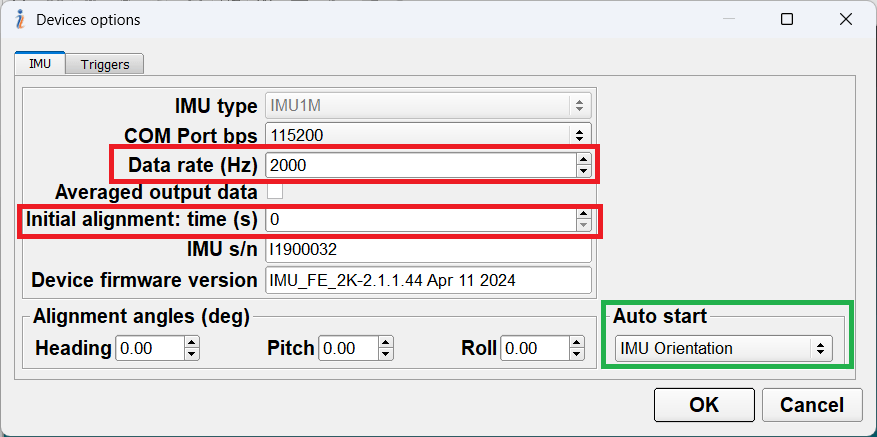Decrease the Heading angle
The image size is (877, 437).
pyautogui.click(x=192, y=354)
